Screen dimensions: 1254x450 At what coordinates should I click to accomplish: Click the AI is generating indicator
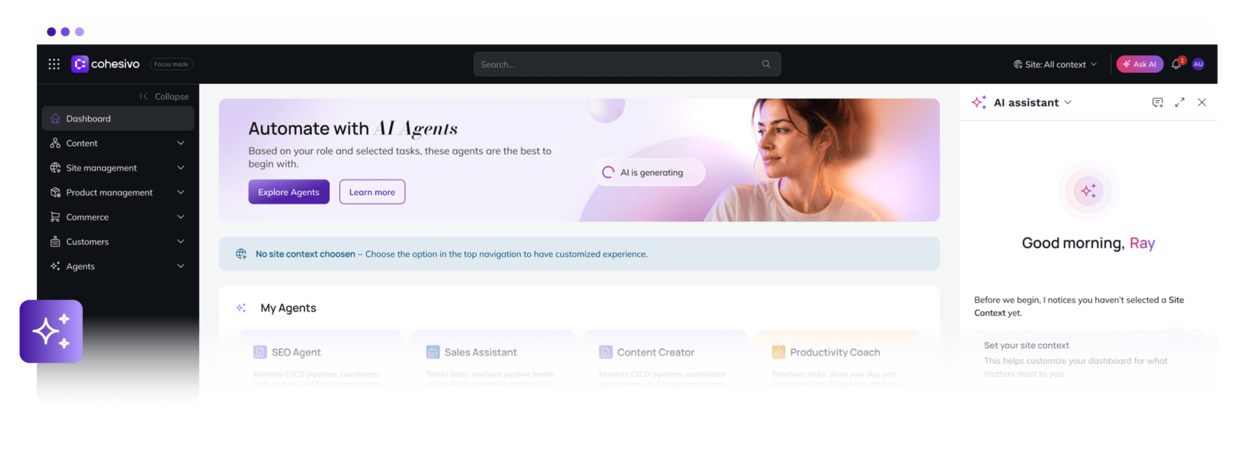click(649, 172)
